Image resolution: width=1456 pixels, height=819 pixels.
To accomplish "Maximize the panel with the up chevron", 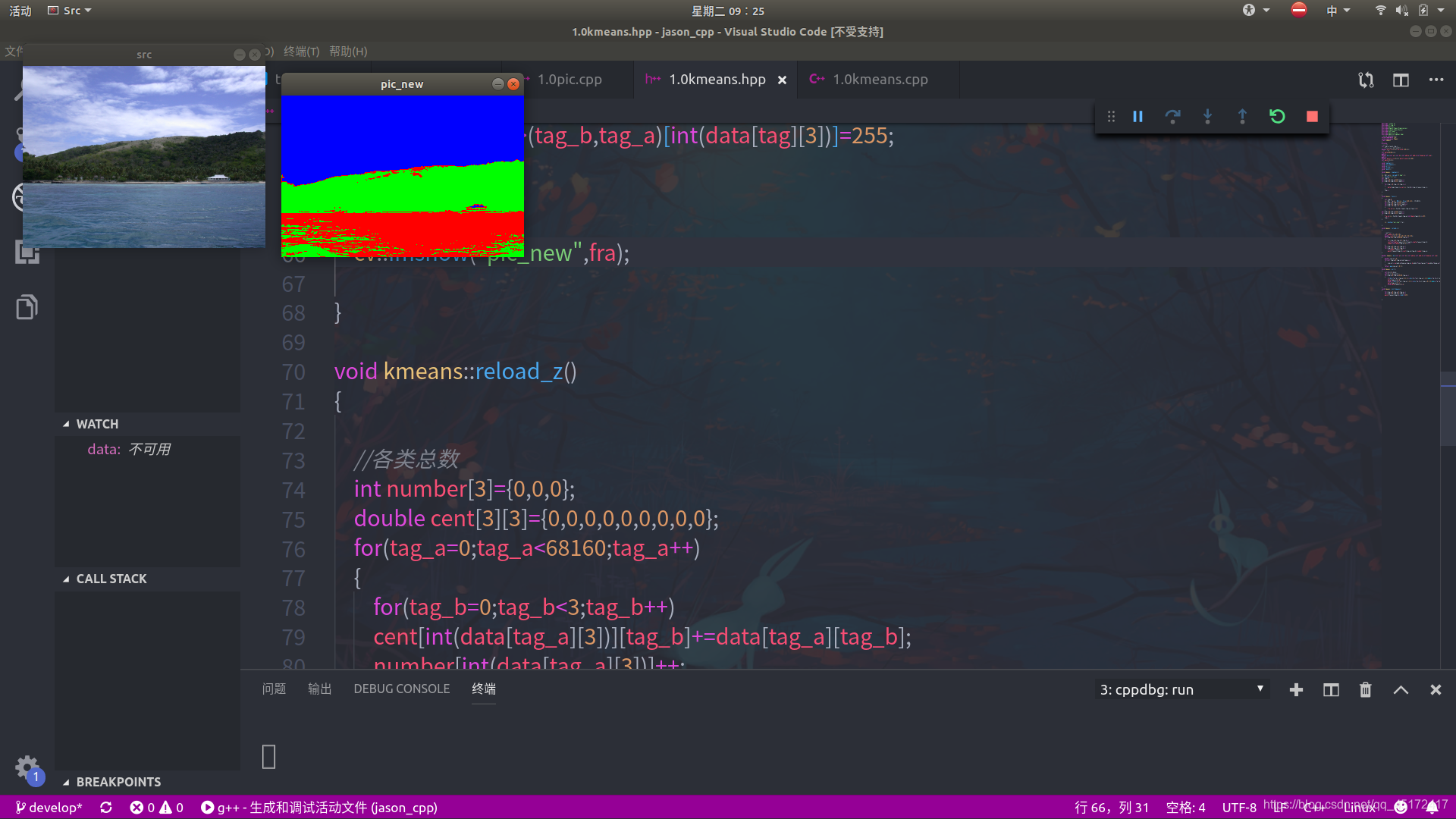I will point(1401,690).
